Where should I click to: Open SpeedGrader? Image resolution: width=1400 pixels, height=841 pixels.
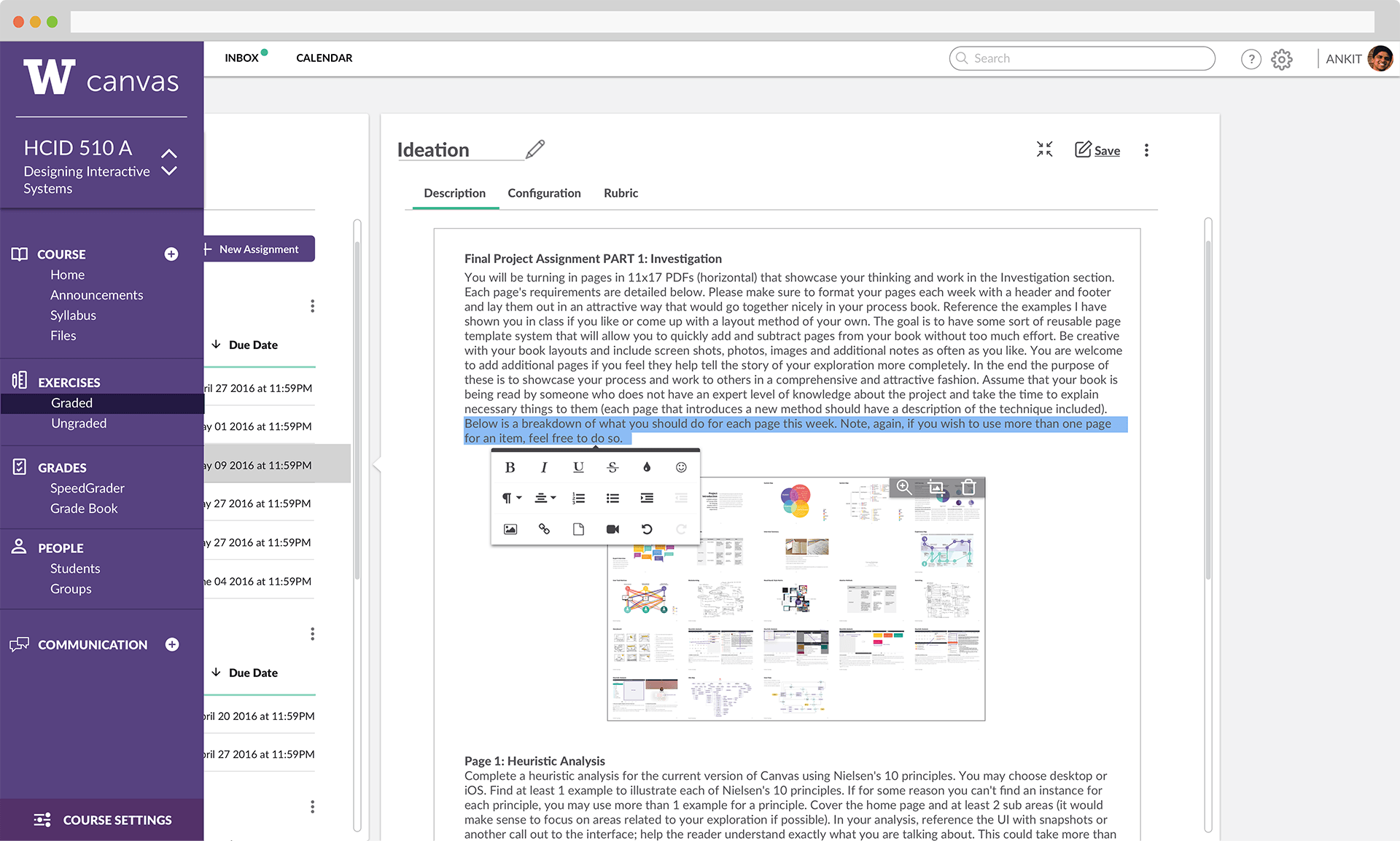tap(87, 488)
